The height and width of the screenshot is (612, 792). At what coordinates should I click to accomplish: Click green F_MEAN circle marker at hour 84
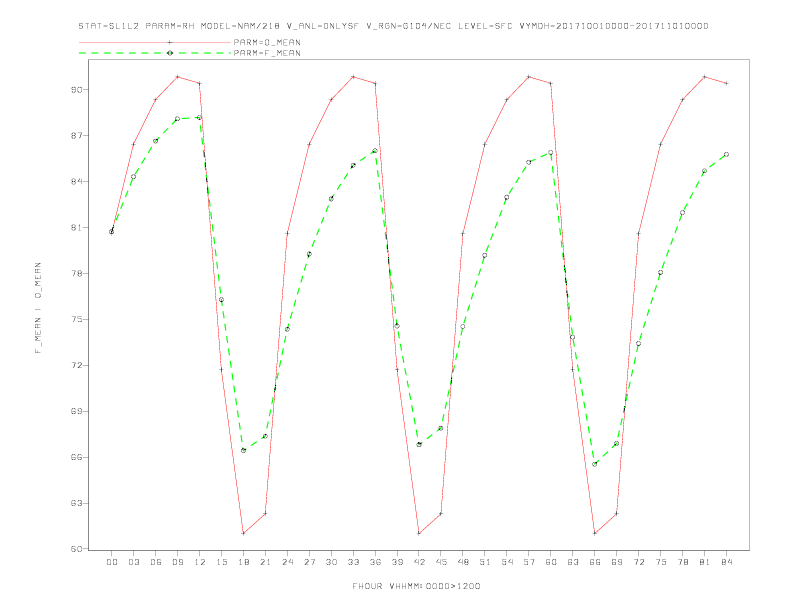click(726, 155)
